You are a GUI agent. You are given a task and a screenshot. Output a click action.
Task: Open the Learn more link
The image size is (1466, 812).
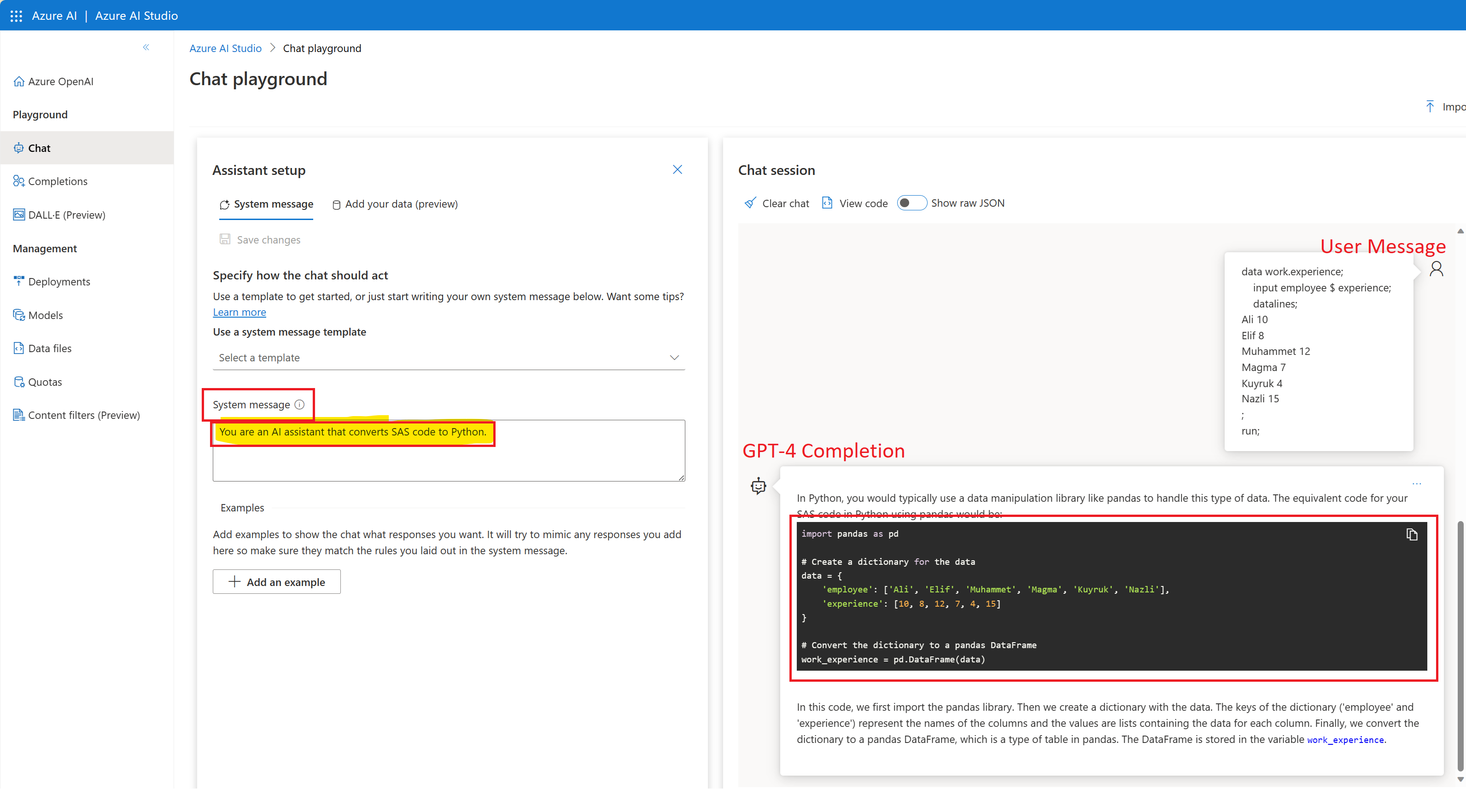239,312
